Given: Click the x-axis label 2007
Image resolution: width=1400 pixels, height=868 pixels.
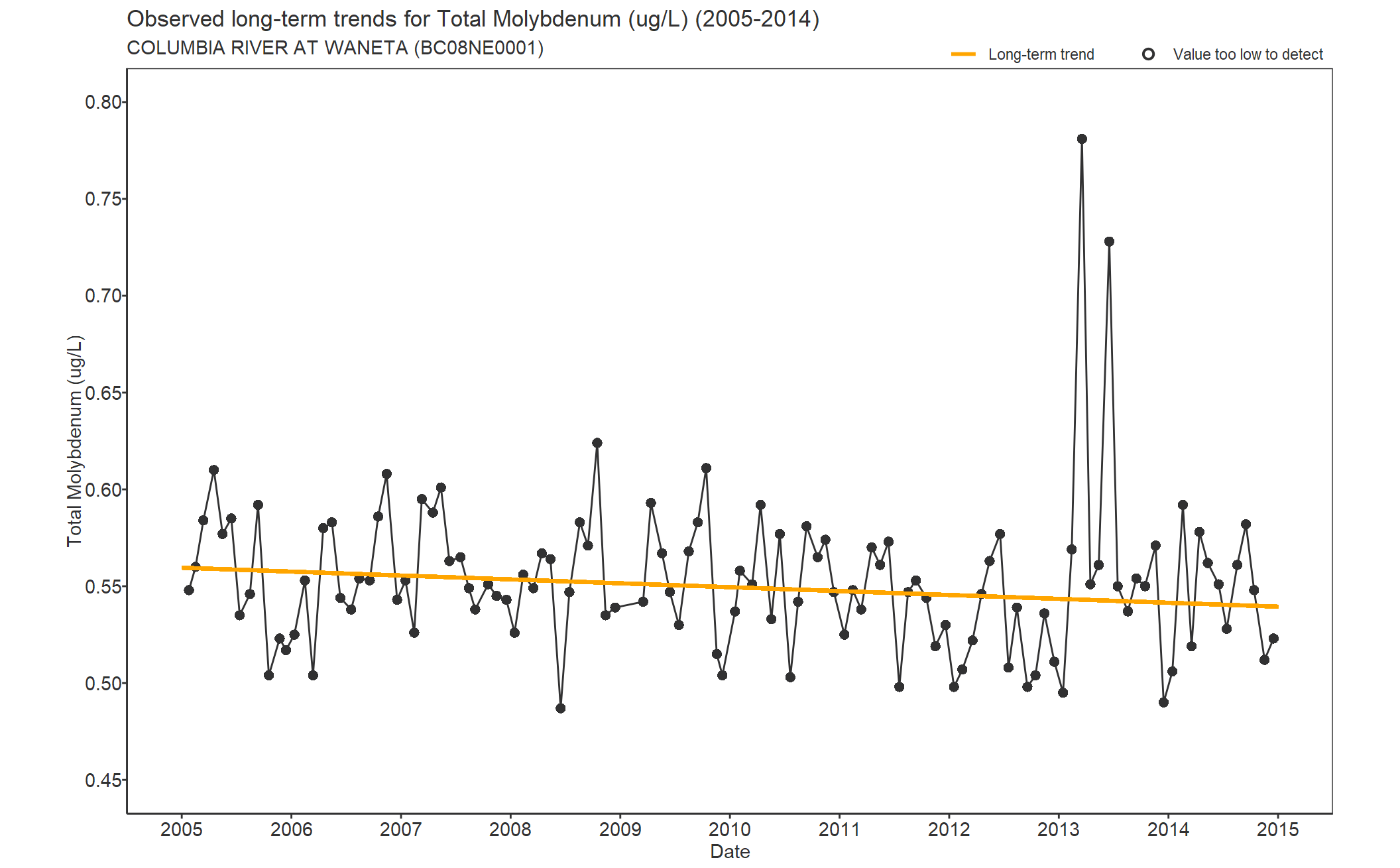Looking at the screenshot, I should click(400, 830).
